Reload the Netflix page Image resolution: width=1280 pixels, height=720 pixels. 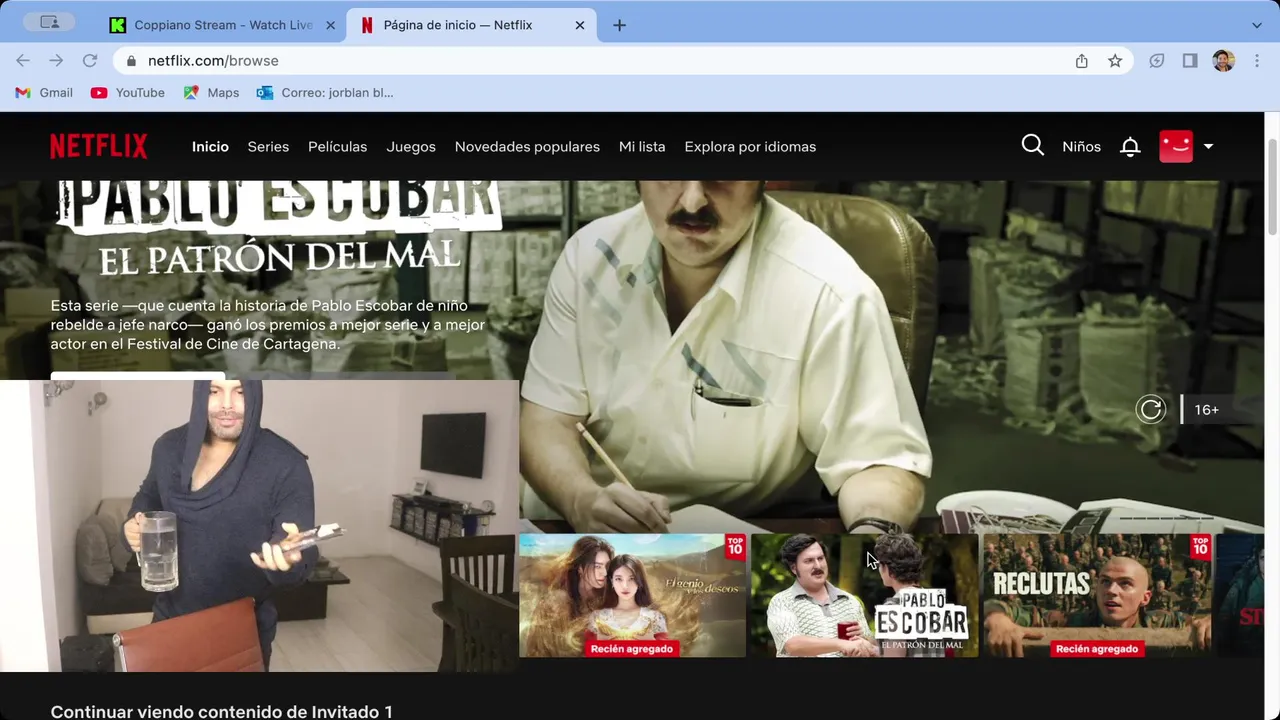90,61
